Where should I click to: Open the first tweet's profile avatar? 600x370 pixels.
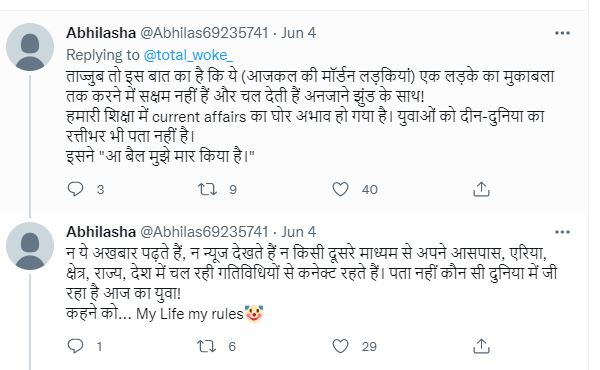(30, 47)
